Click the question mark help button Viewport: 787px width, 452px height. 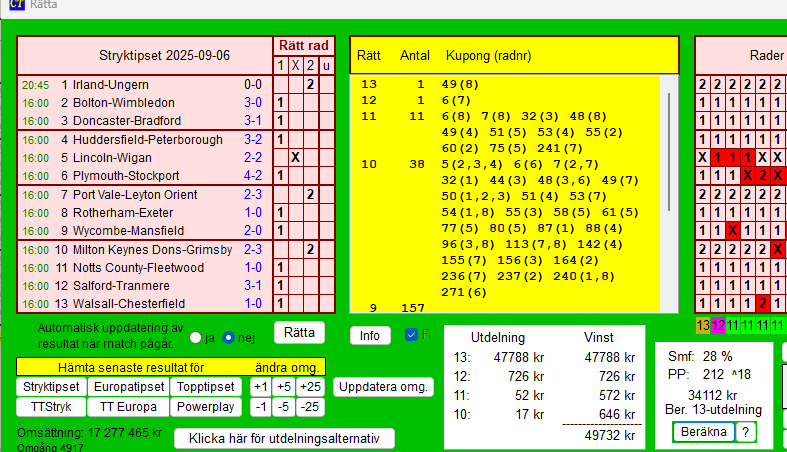tap(747, 432)
